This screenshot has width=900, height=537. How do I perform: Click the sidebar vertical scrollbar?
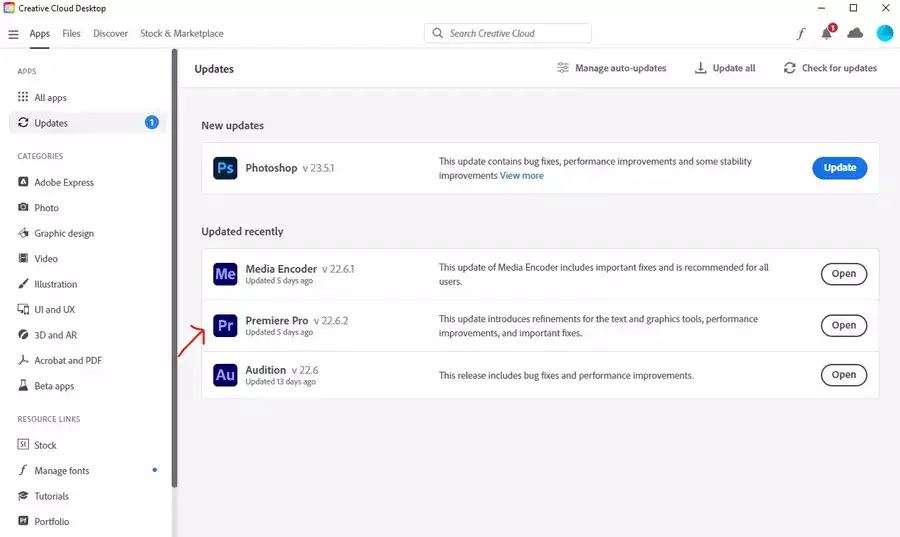click(x=174, y=268)
